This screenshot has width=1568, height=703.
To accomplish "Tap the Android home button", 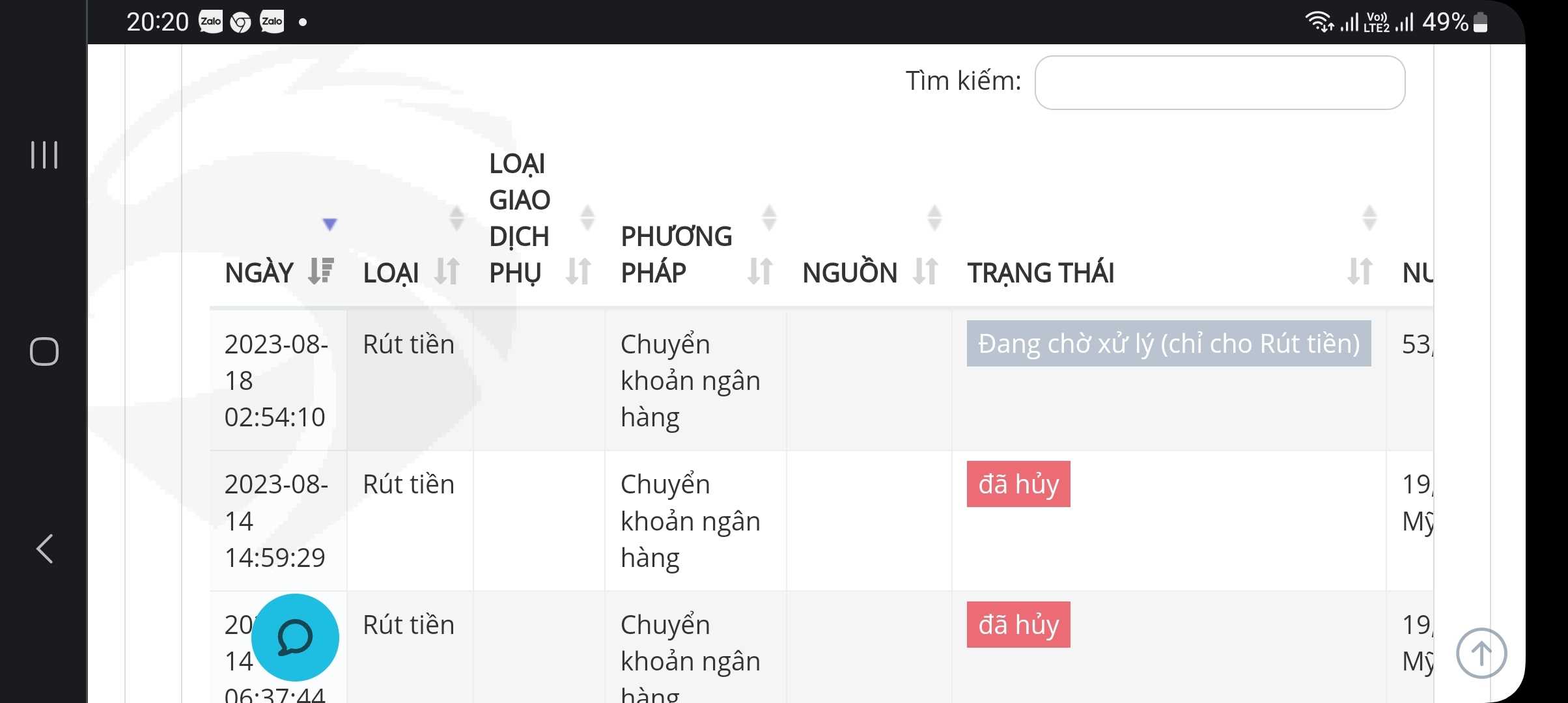I will click(x=44, y=351).
